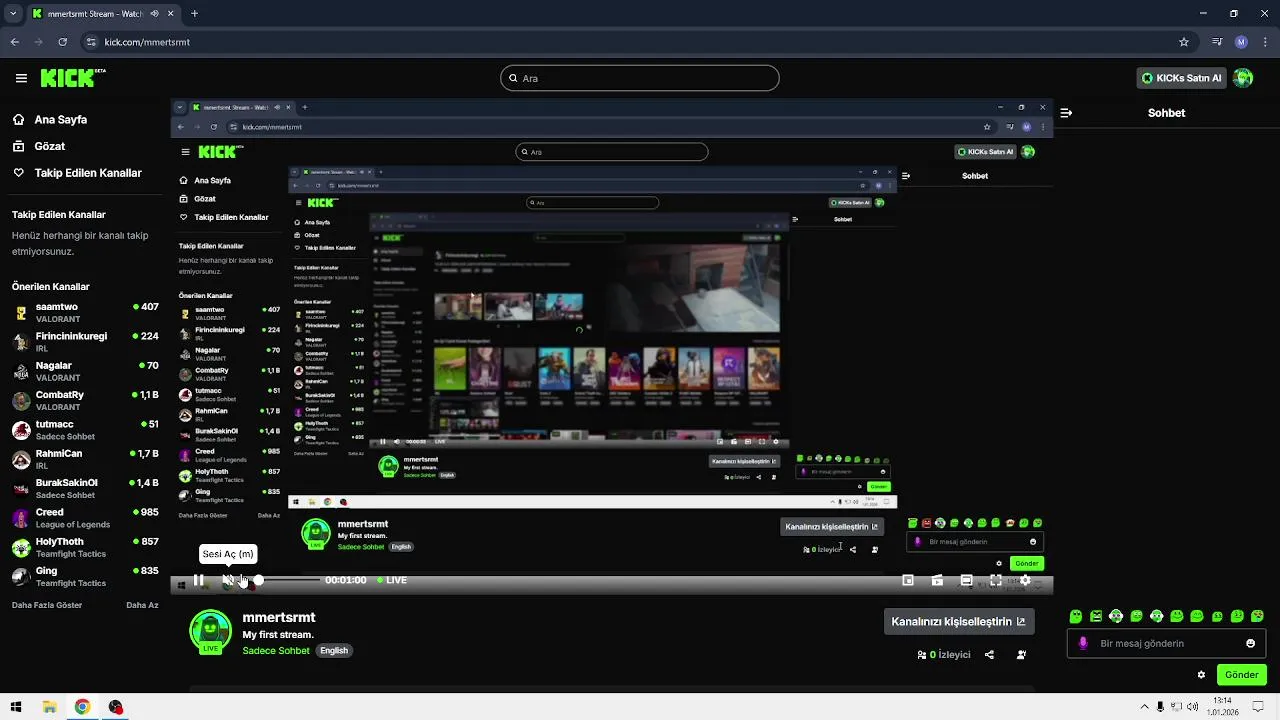Open the Creed recommended channel
This screenshot has width=1280, height=720.
[85, 518]
